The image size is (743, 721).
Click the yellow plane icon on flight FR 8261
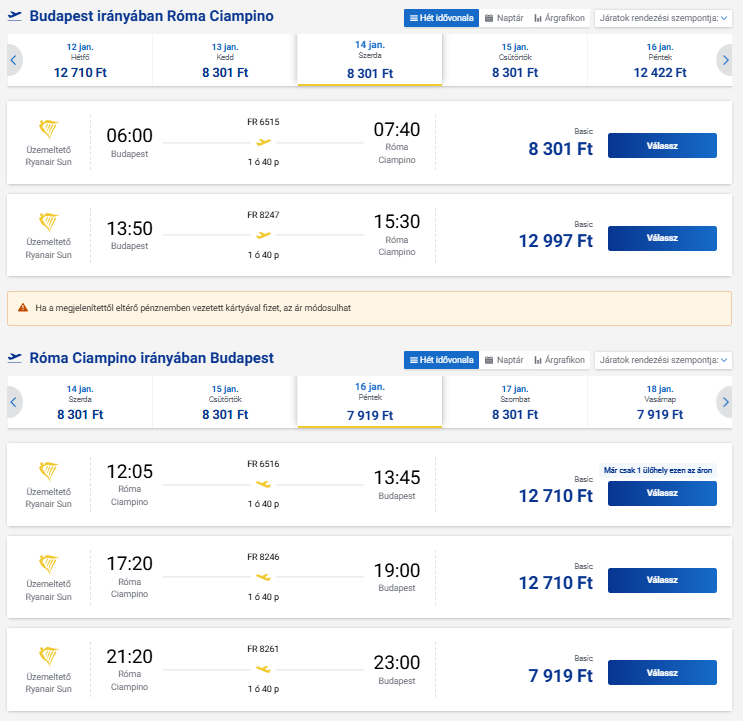pyautogui.click(x=263, y=666)
